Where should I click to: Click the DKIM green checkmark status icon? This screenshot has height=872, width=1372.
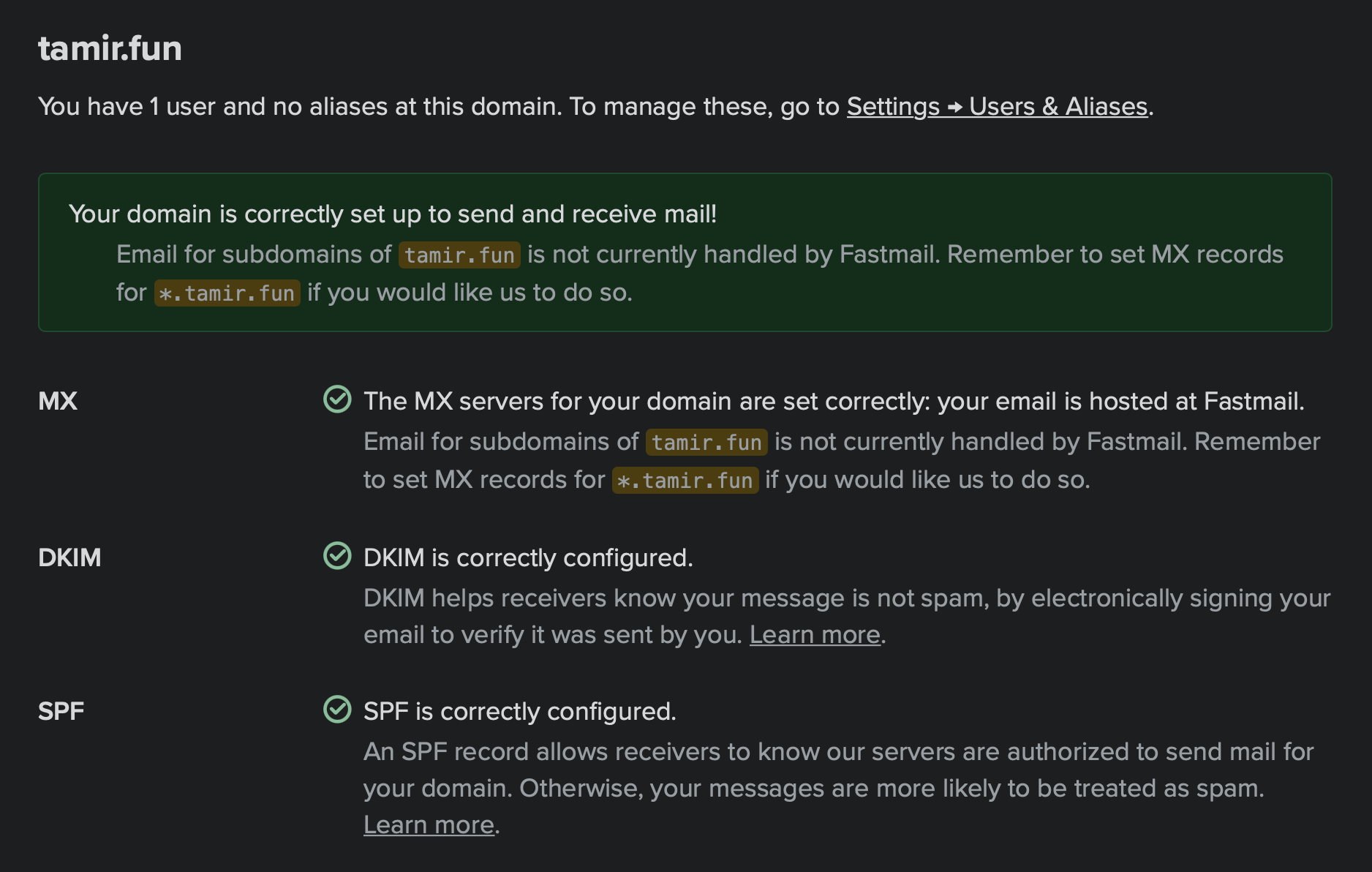tap(337, 556)
